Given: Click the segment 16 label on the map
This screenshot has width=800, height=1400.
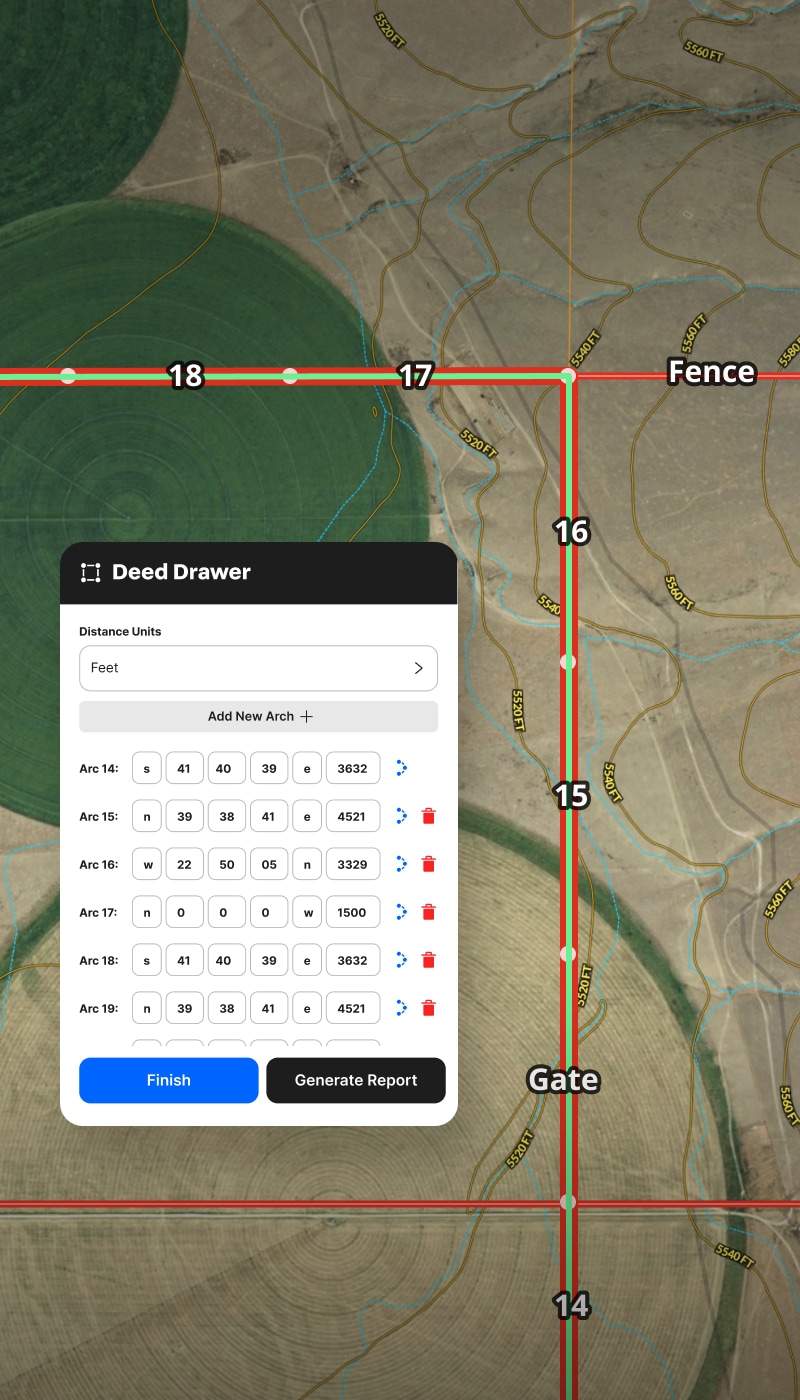Looking at the screenshot, I should tap(572, 531).
